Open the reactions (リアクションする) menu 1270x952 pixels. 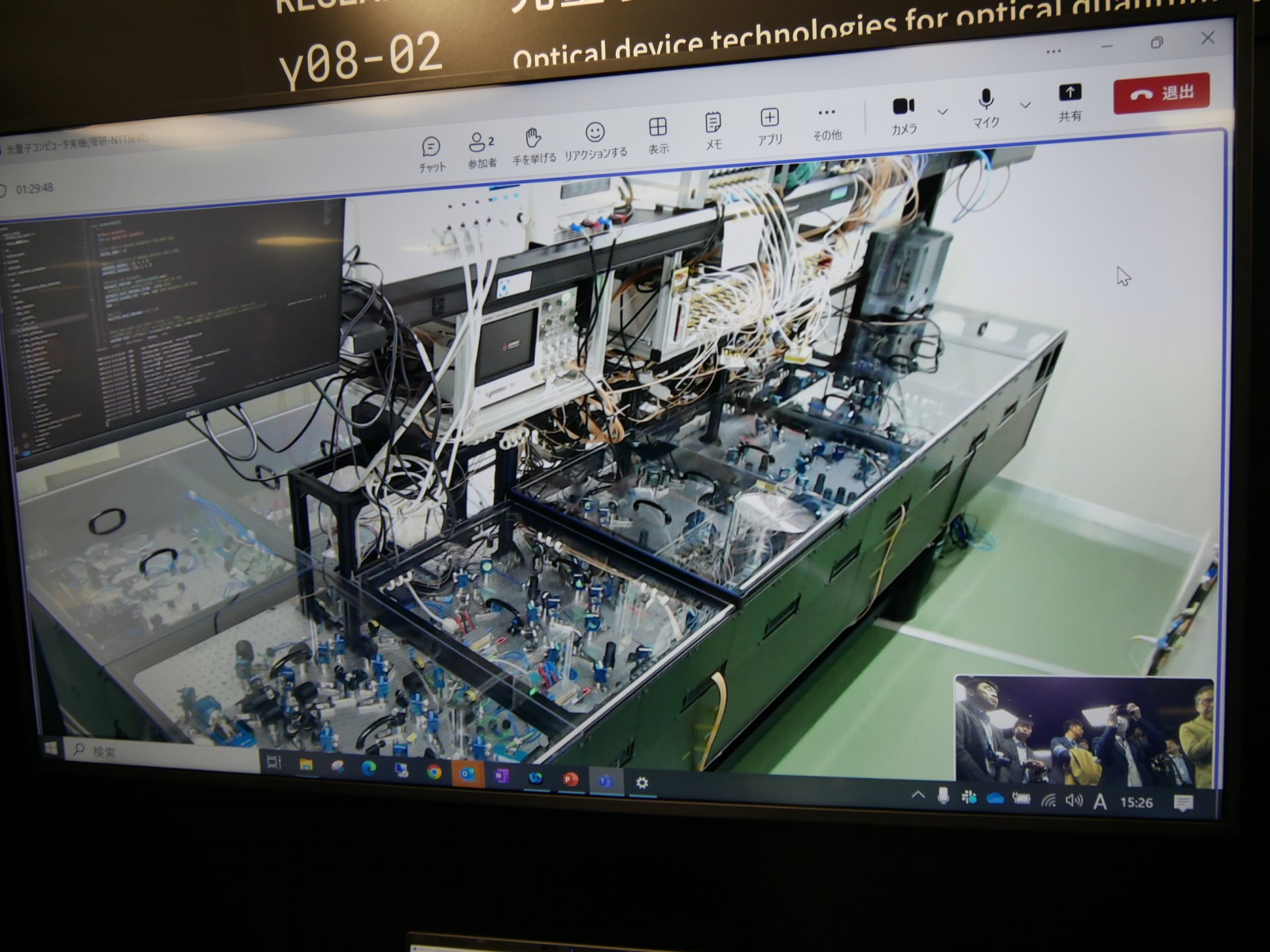(x=595, y=140)
